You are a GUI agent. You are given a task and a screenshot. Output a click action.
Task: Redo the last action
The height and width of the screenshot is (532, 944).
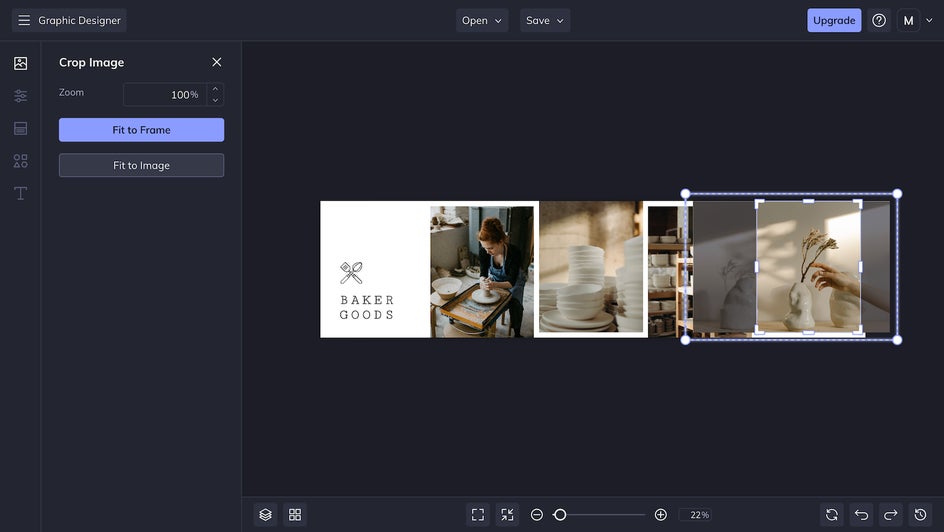[x=891, y=515]
